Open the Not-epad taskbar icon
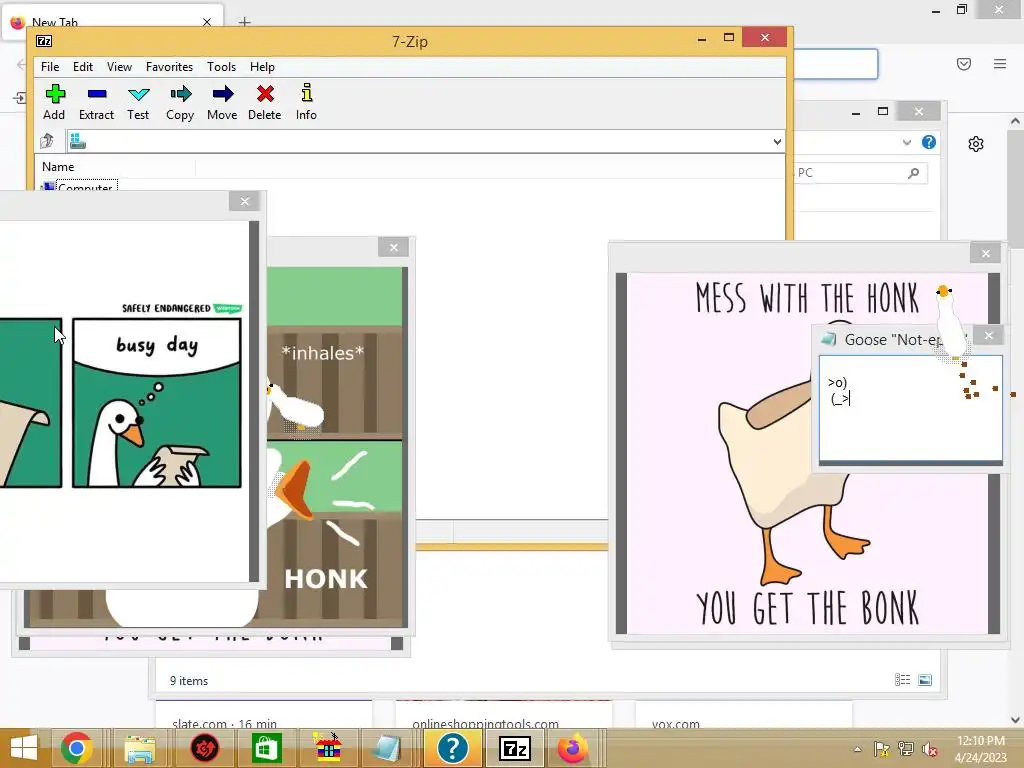Image resolution: width=1024 pixels, height=768 pixels. click(x=388, y=748)
